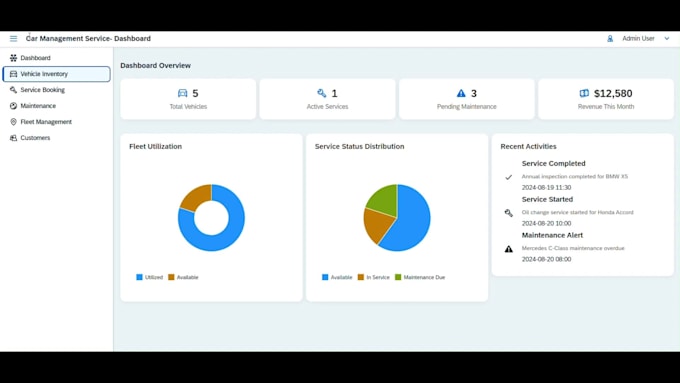This screenshot has width=680, height=383.
Task: Click 'Car Management Service- Dashboard' header title
Action: click(88, 39)
